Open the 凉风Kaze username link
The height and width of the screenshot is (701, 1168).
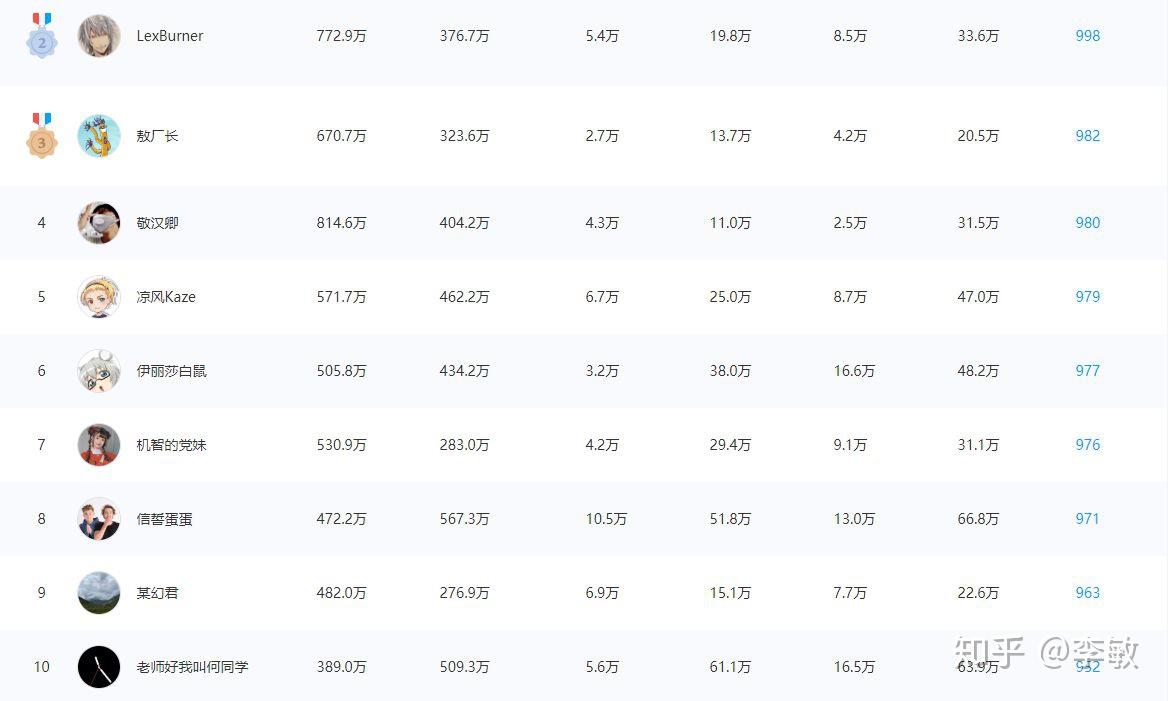click(166, 297)
